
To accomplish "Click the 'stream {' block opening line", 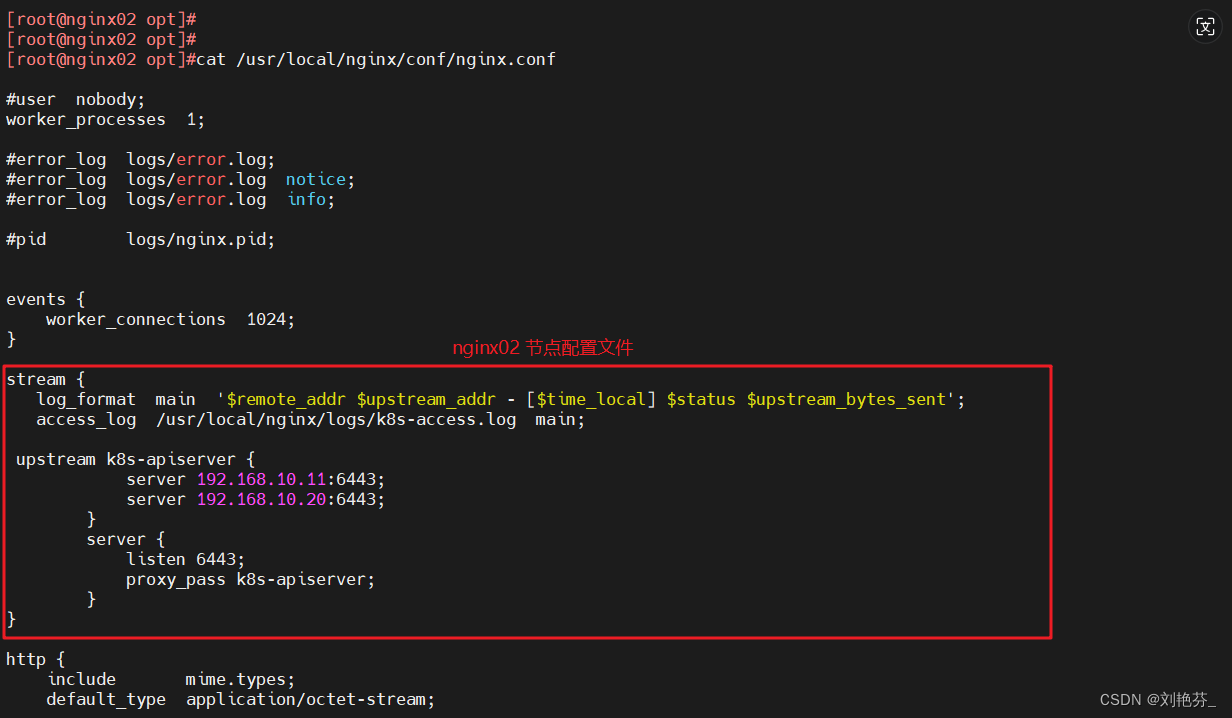I will [46, 380].
